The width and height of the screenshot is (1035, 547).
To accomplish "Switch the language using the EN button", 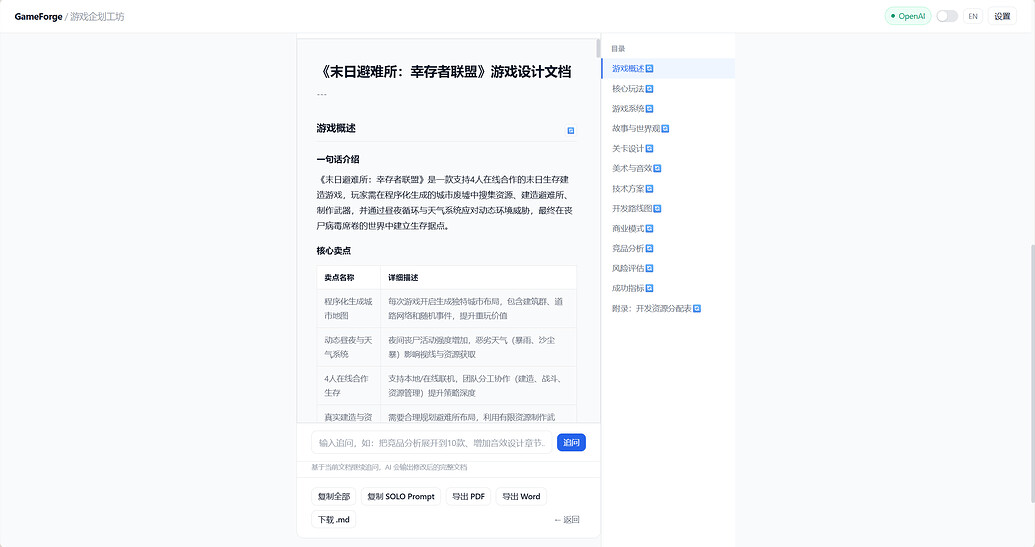I will (x=972, y=16).
